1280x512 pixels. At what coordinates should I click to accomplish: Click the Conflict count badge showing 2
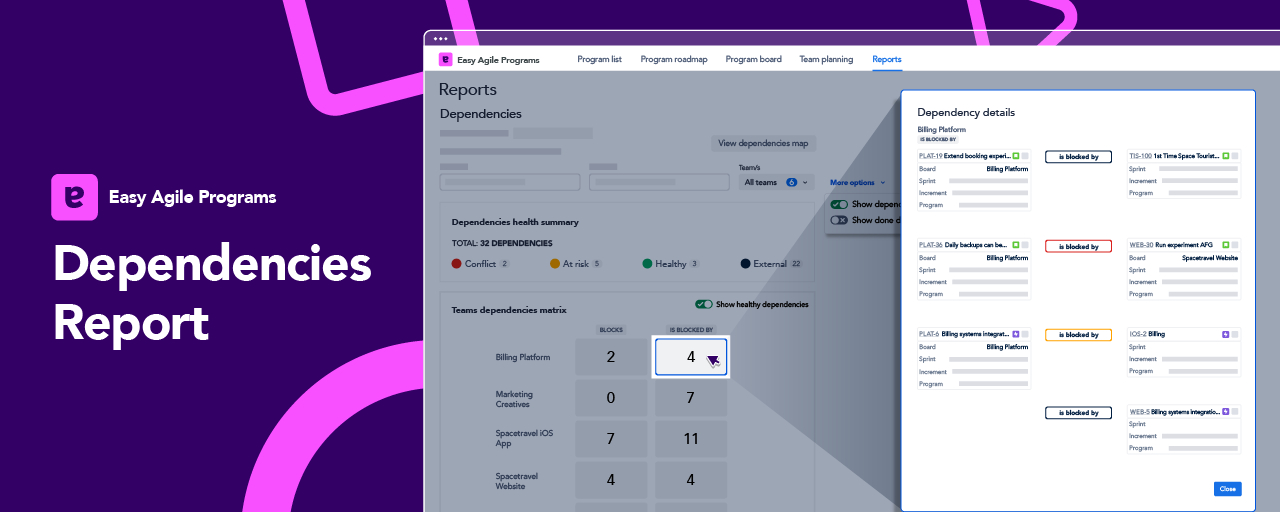click(x=504, y=264)
